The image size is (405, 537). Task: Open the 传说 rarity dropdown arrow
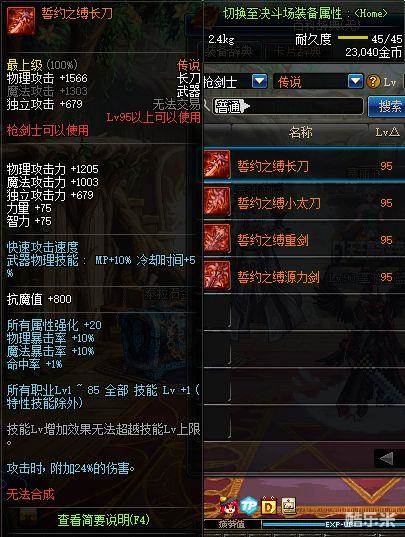(355, 82)
